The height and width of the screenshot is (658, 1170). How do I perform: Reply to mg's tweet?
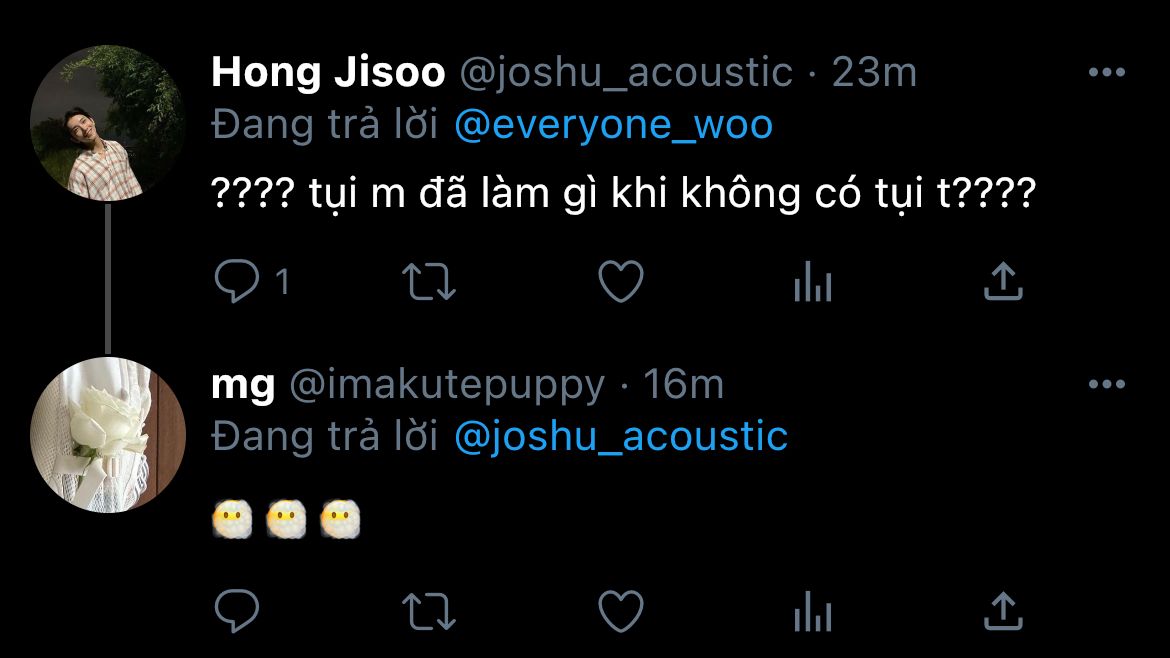[237, 611]
